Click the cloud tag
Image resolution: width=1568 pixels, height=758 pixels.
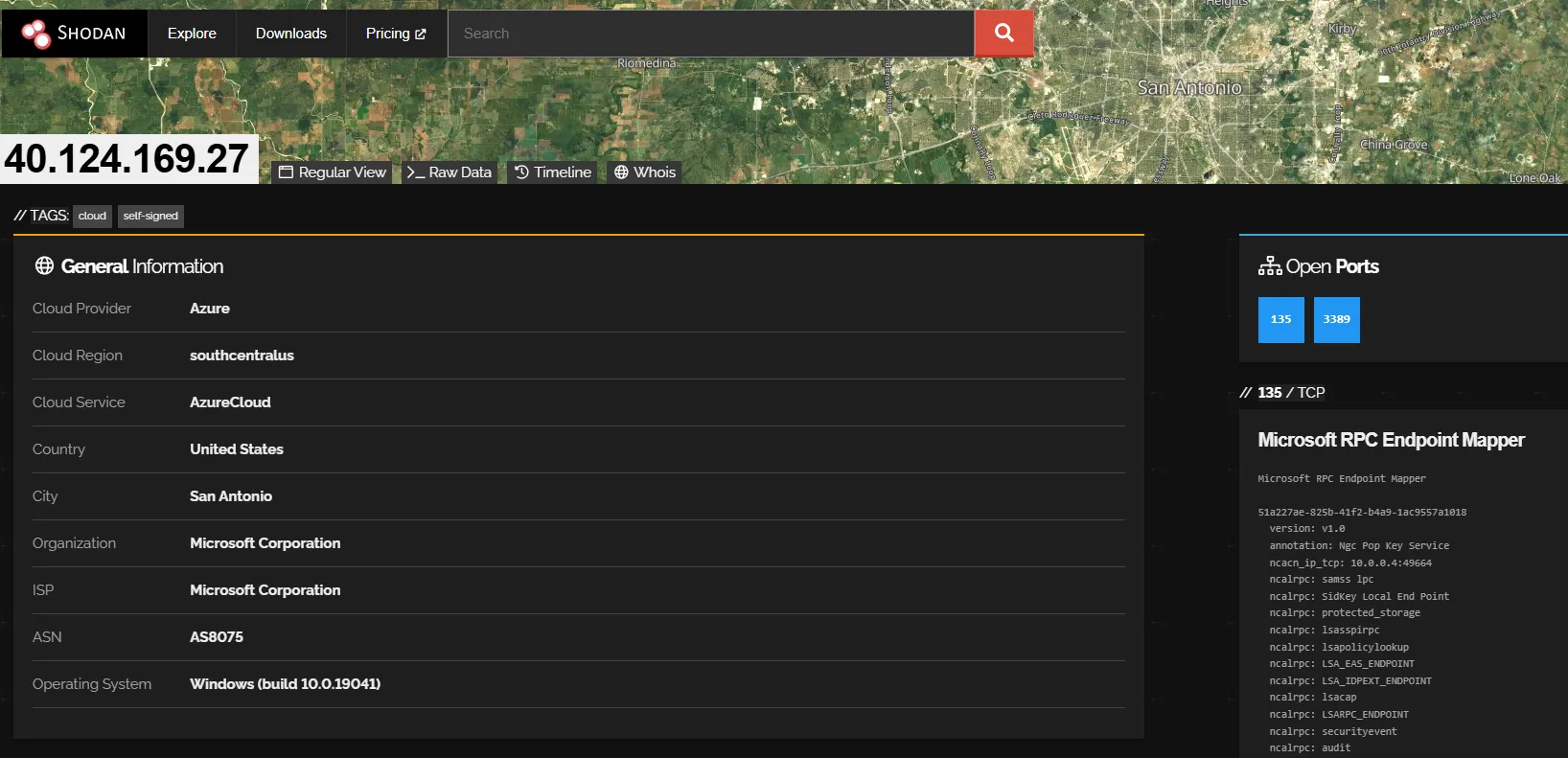click(92, 216)
